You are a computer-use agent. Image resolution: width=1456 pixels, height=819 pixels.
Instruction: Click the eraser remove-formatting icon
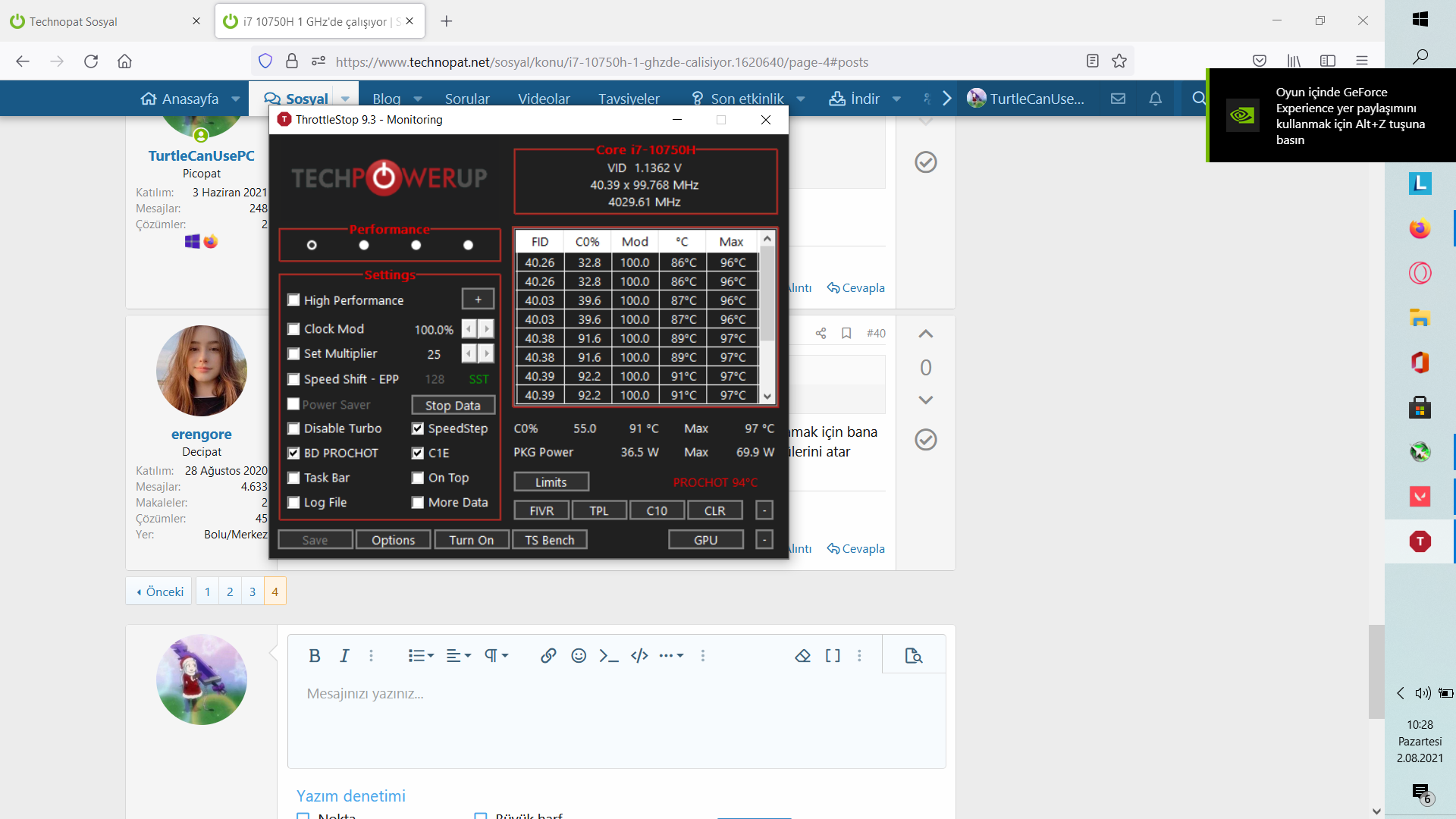point(802,656)
